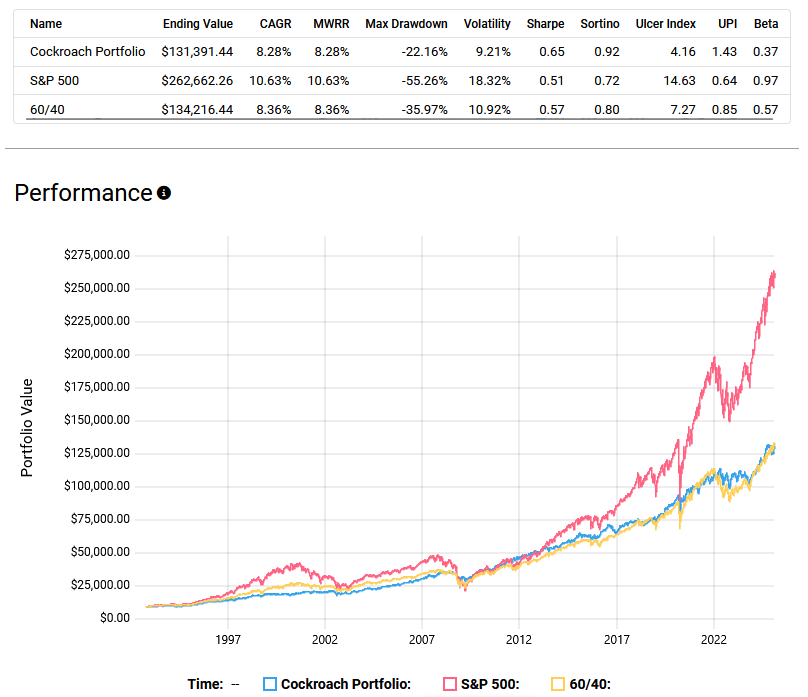
Task: Click the $100,000.00 y-axis label
Action: [97, 486]
